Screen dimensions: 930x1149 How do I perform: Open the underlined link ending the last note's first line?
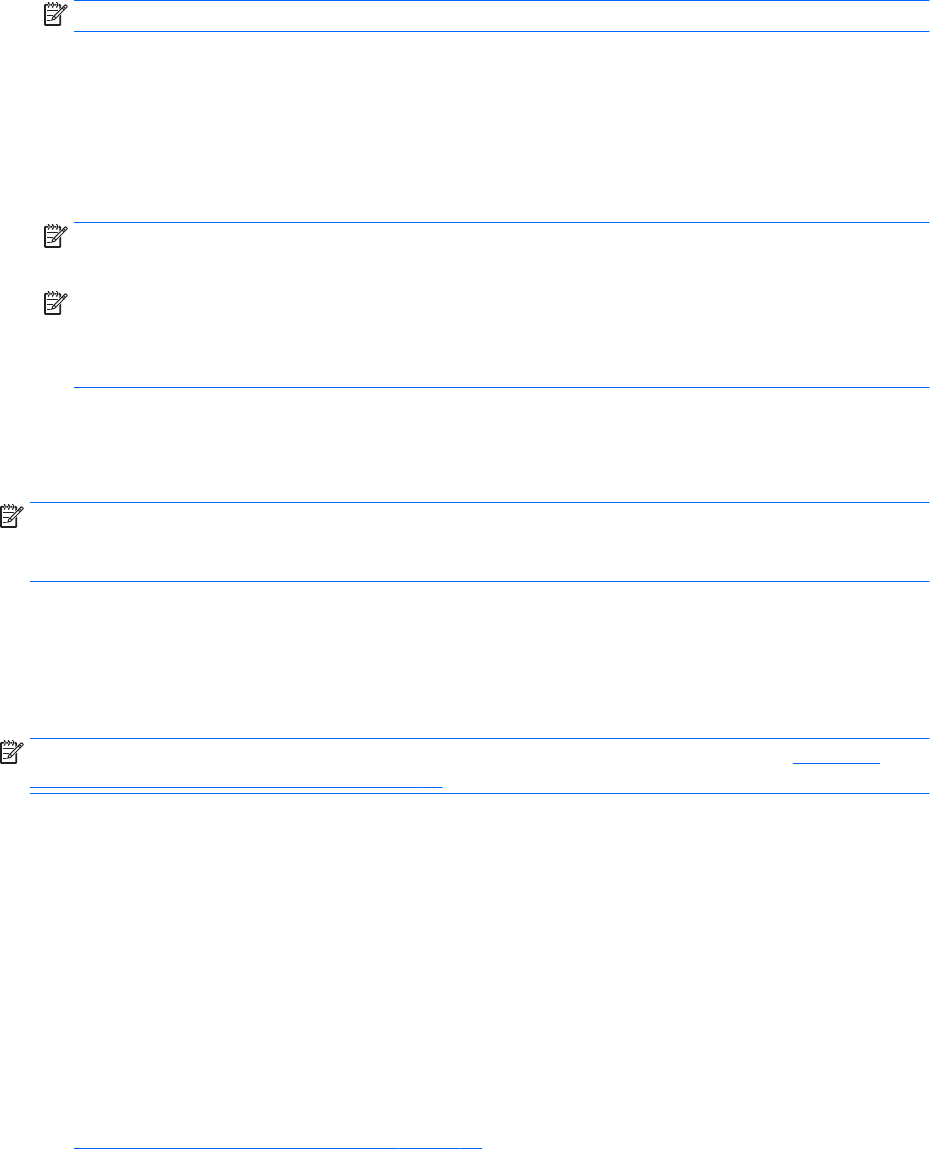click(835, 763)
